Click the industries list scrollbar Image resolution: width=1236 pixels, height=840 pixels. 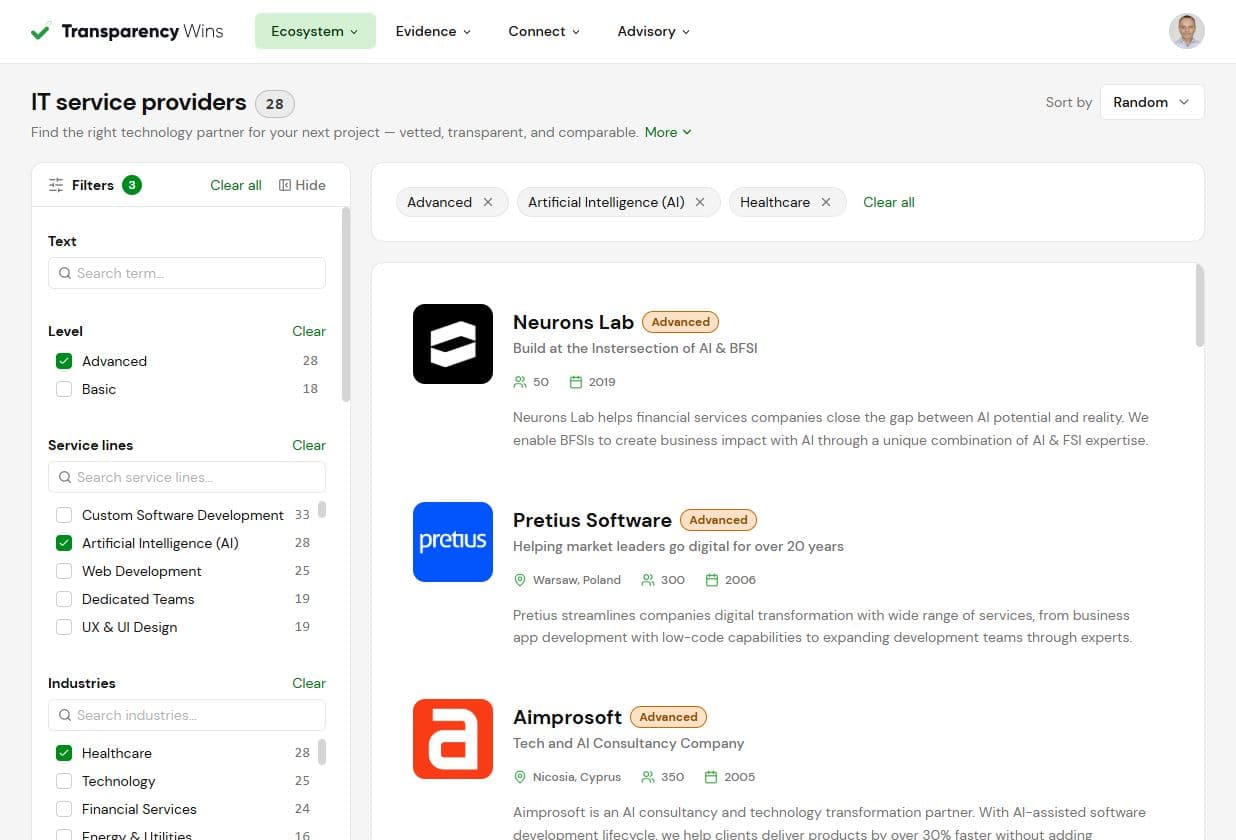click(322, 751)
